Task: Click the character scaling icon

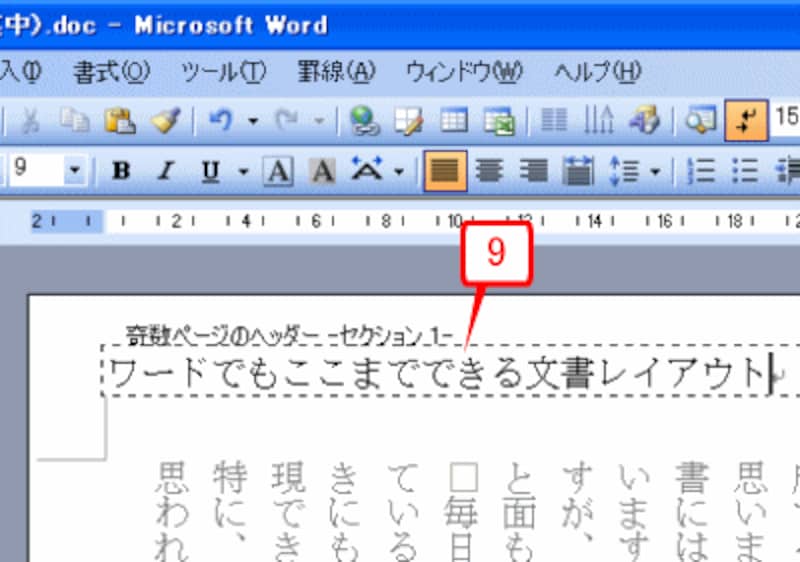Action: pos(366,169)
